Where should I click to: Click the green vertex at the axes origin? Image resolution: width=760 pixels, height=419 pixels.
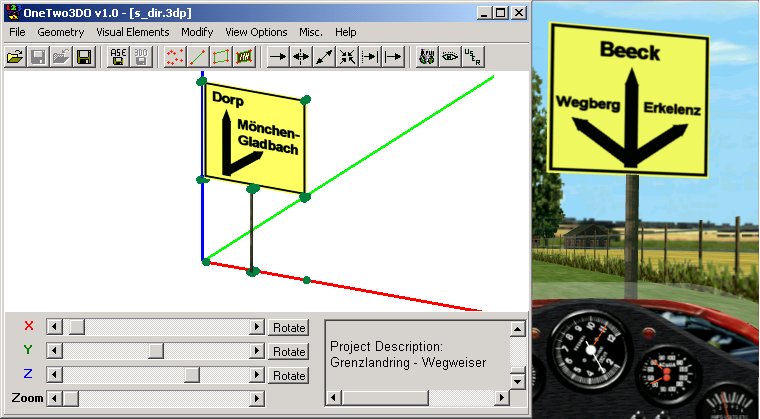[206, 262]
